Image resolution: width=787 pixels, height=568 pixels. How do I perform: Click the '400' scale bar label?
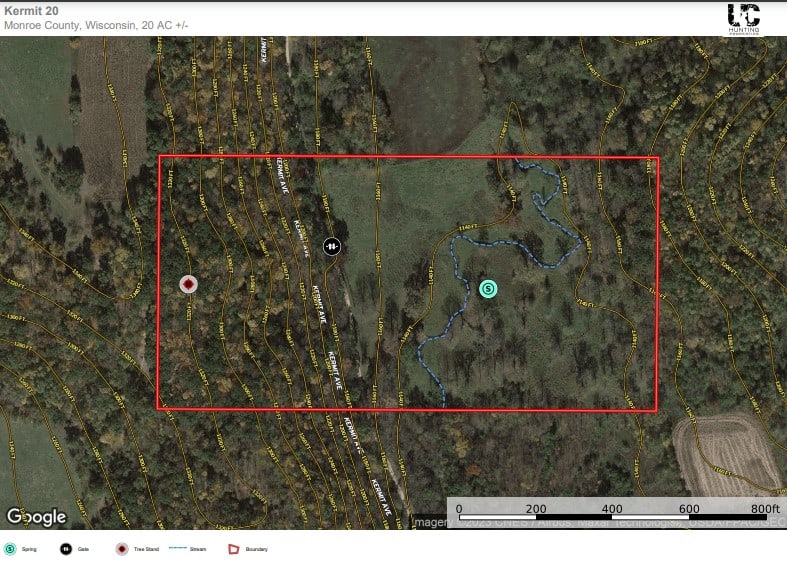pyautogui.click(x=612, y=508)
